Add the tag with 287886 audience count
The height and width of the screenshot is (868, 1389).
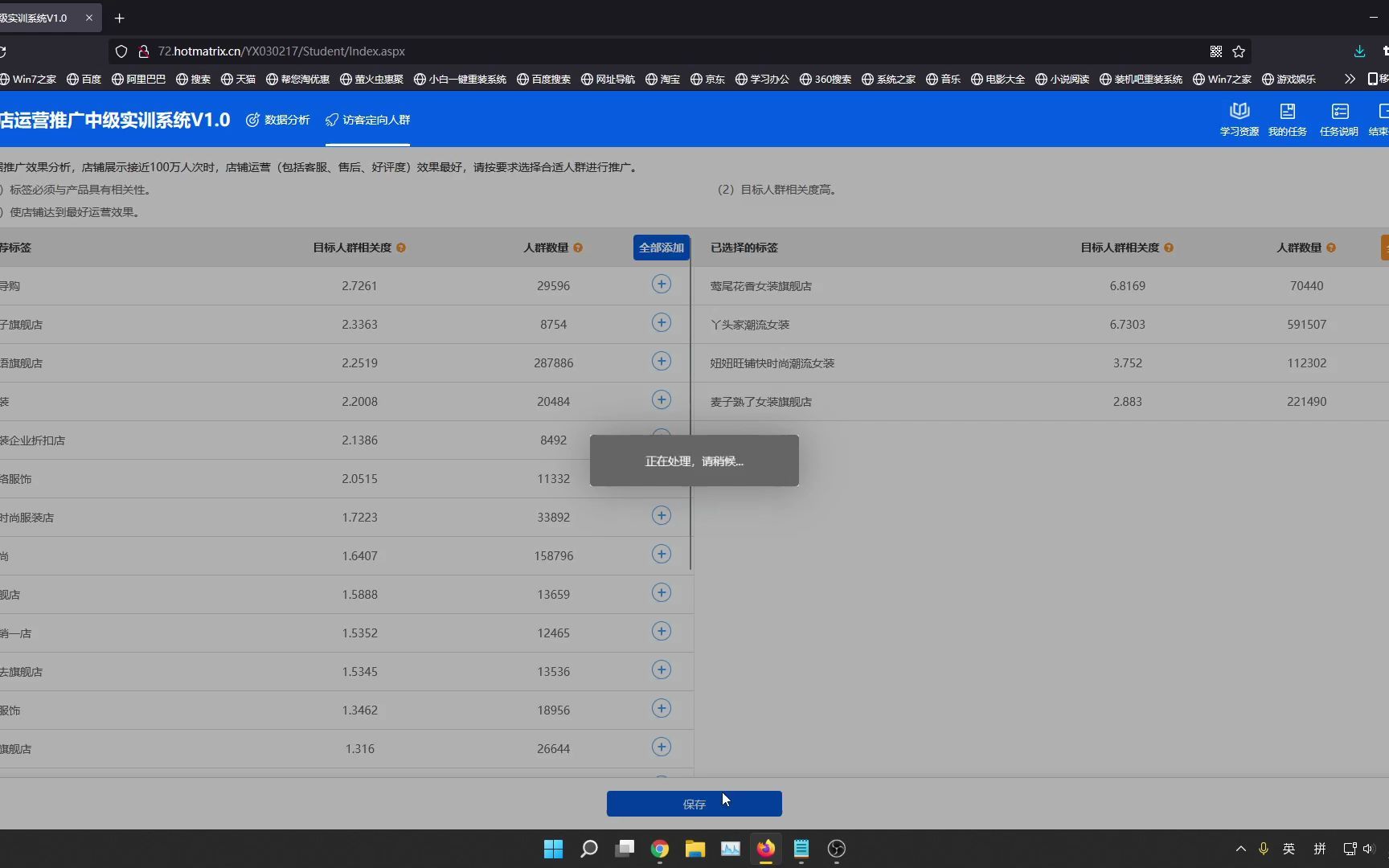[661, 362]
